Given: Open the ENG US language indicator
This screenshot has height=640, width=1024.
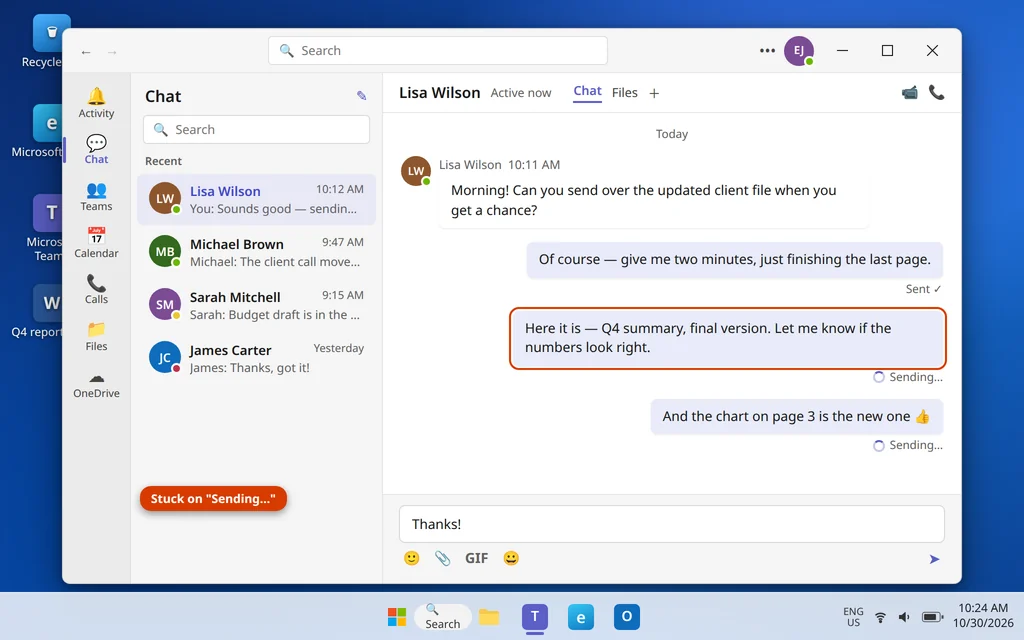Looking at the screenshot, I should coord(853,617).
